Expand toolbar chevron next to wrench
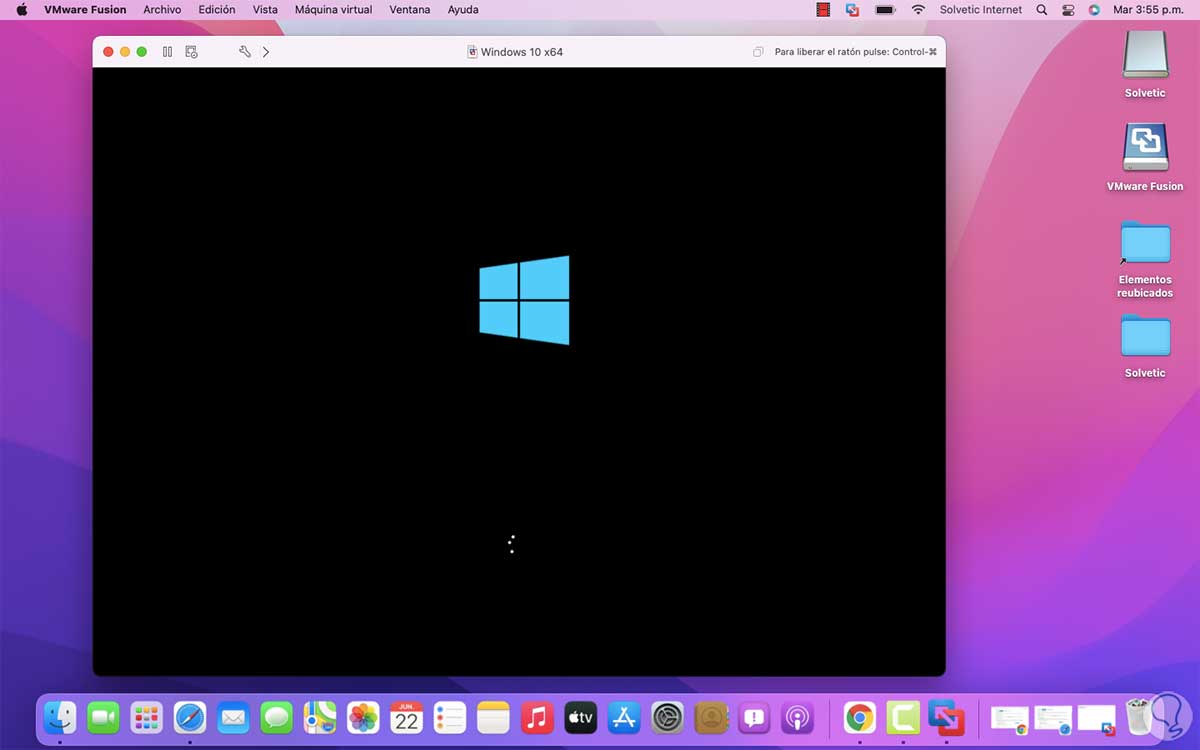The height and width of the screenshot is (750, 1200). (266, 52)
